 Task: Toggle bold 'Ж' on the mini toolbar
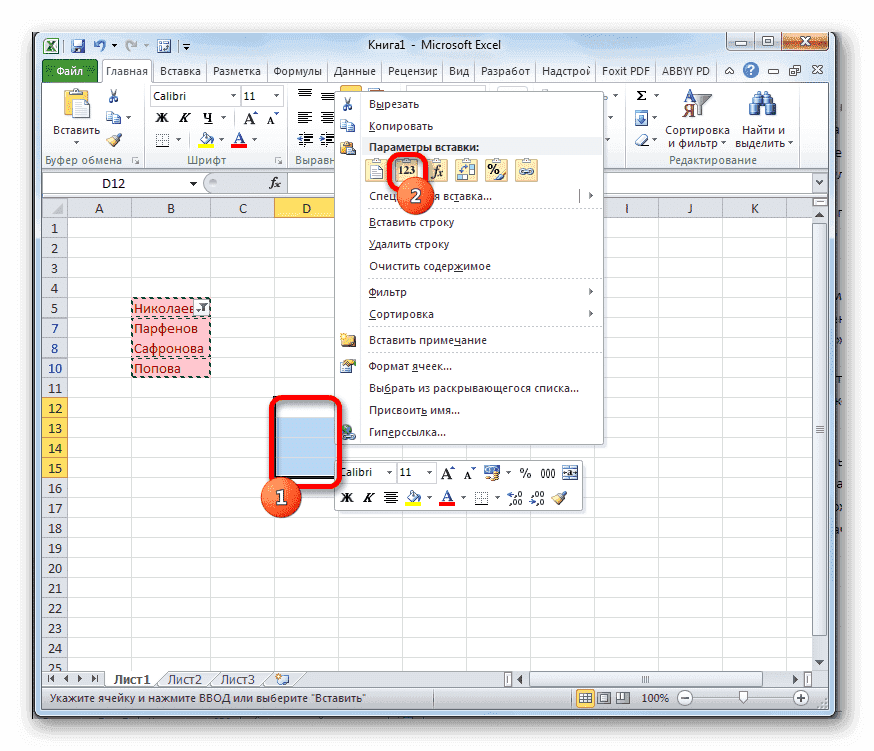(347, 496)
